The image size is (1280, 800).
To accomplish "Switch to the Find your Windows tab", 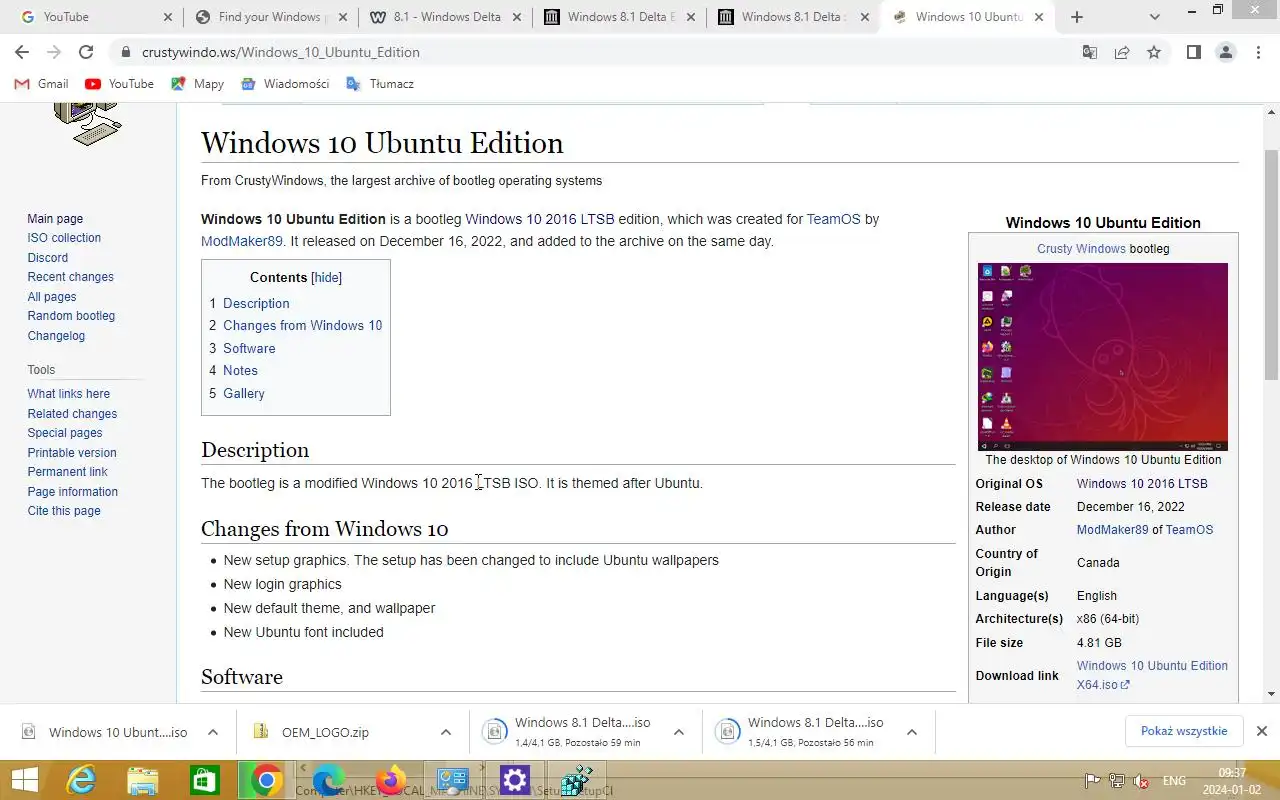I will click(x=269, y=17).
